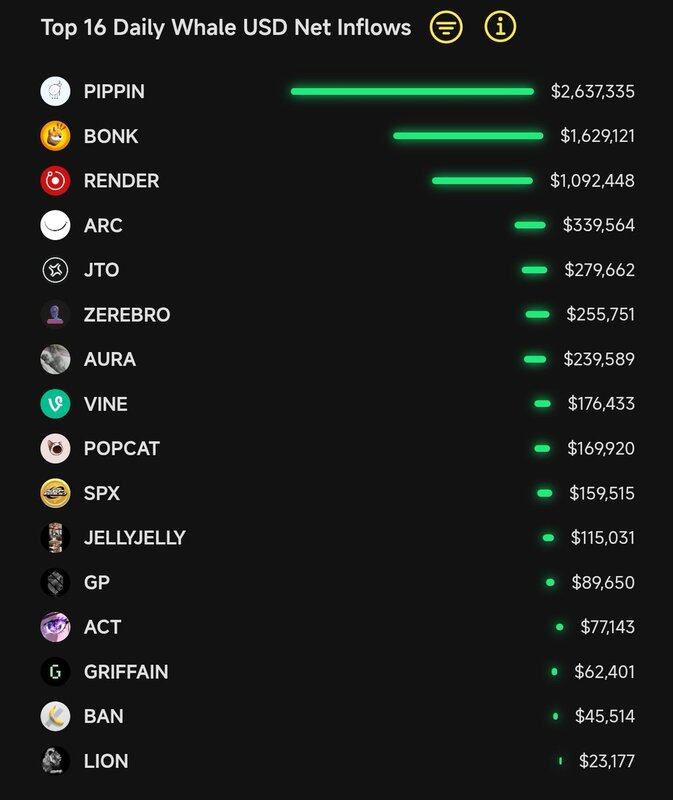
Task: Click the BONK token logo
Action: 55,136
